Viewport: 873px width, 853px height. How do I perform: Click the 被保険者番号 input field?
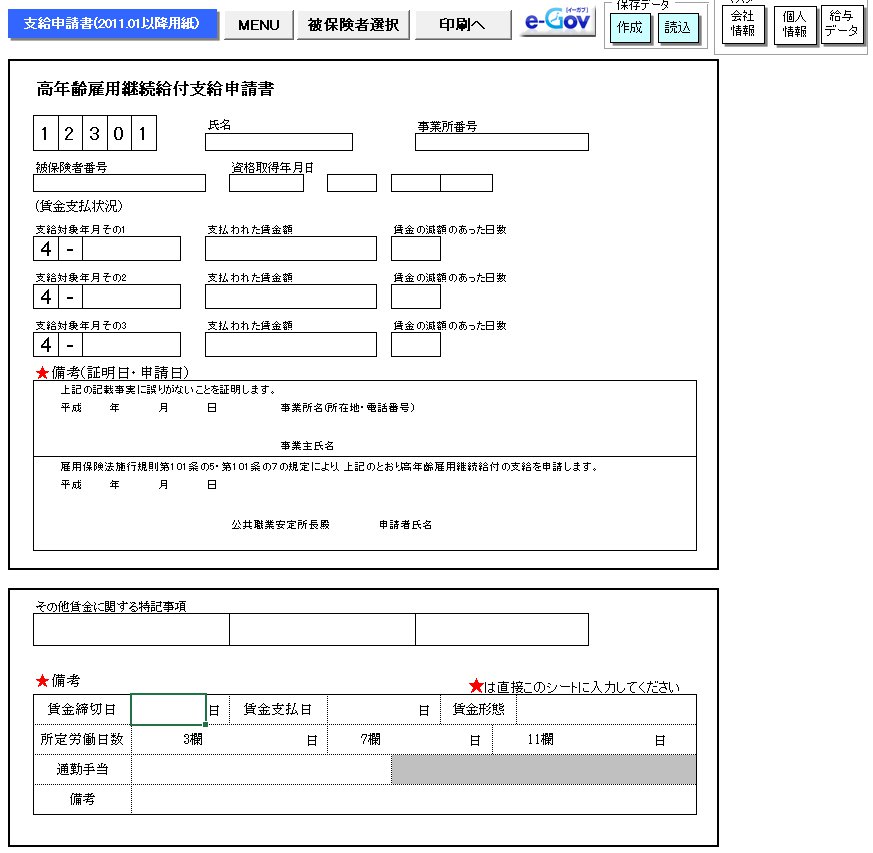coord(119,183)
